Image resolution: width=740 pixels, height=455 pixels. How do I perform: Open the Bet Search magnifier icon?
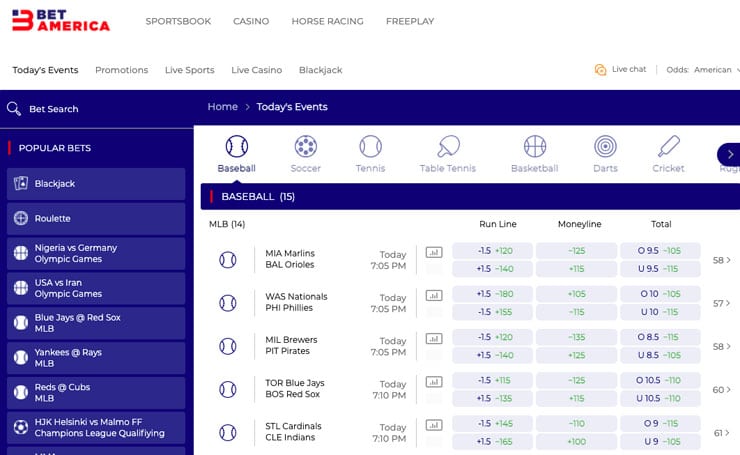click(14, 109)
